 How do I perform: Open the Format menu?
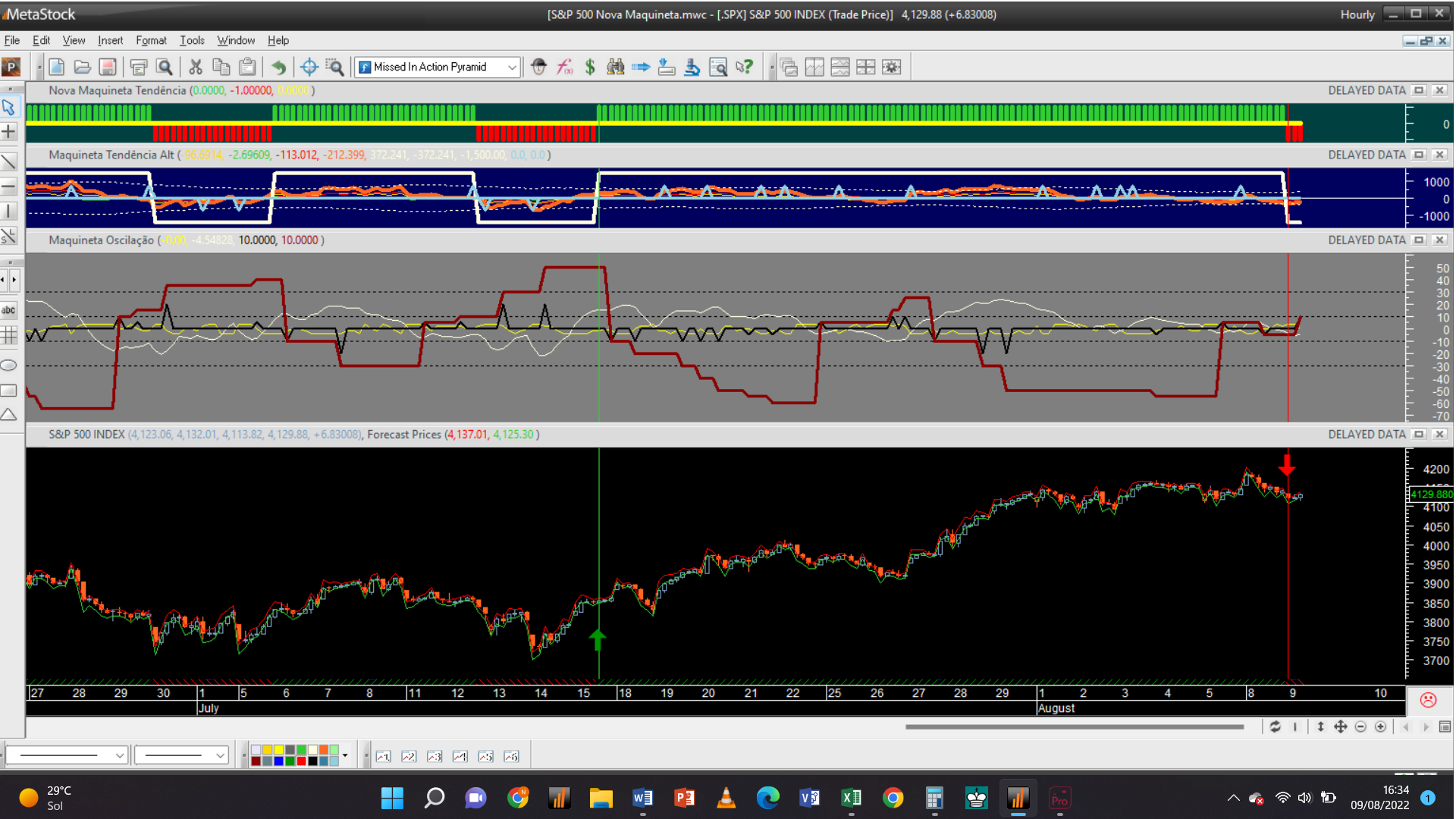tap(151, 40)
